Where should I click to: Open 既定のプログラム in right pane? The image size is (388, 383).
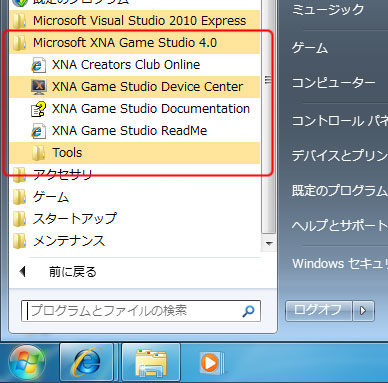click(x=340, y=191)
